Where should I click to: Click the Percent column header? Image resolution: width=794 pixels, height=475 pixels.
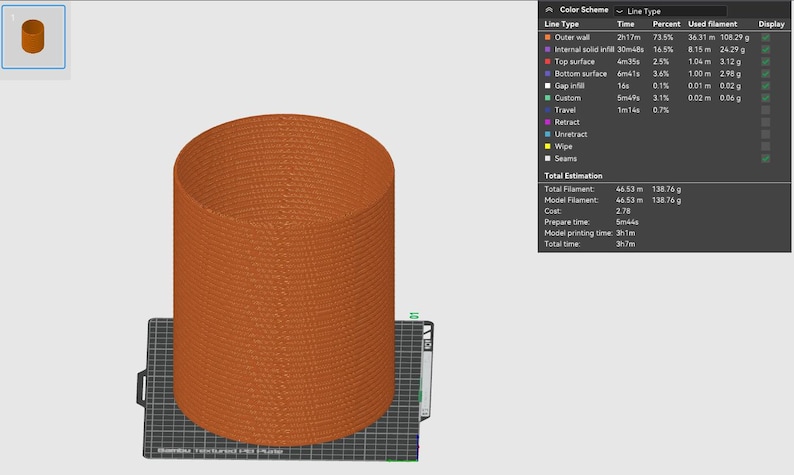666,24
